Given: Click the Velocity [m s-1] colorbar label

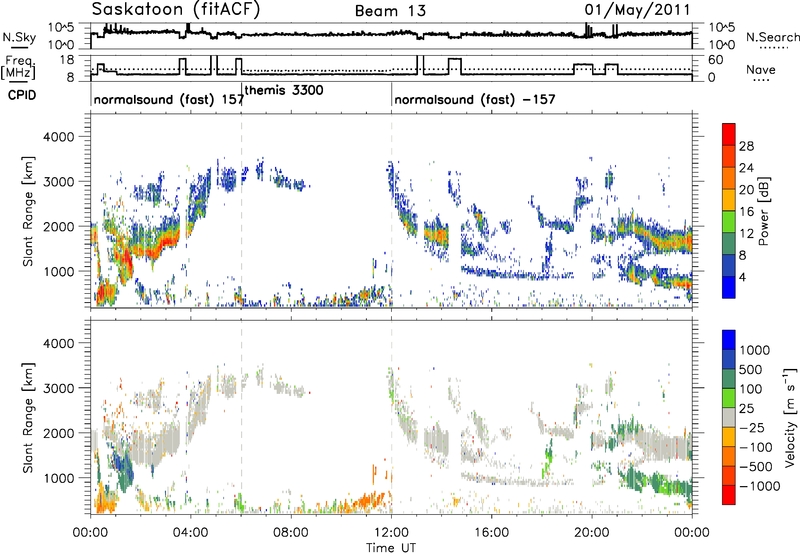Looking at the screenshot, I should click(790, 417).
